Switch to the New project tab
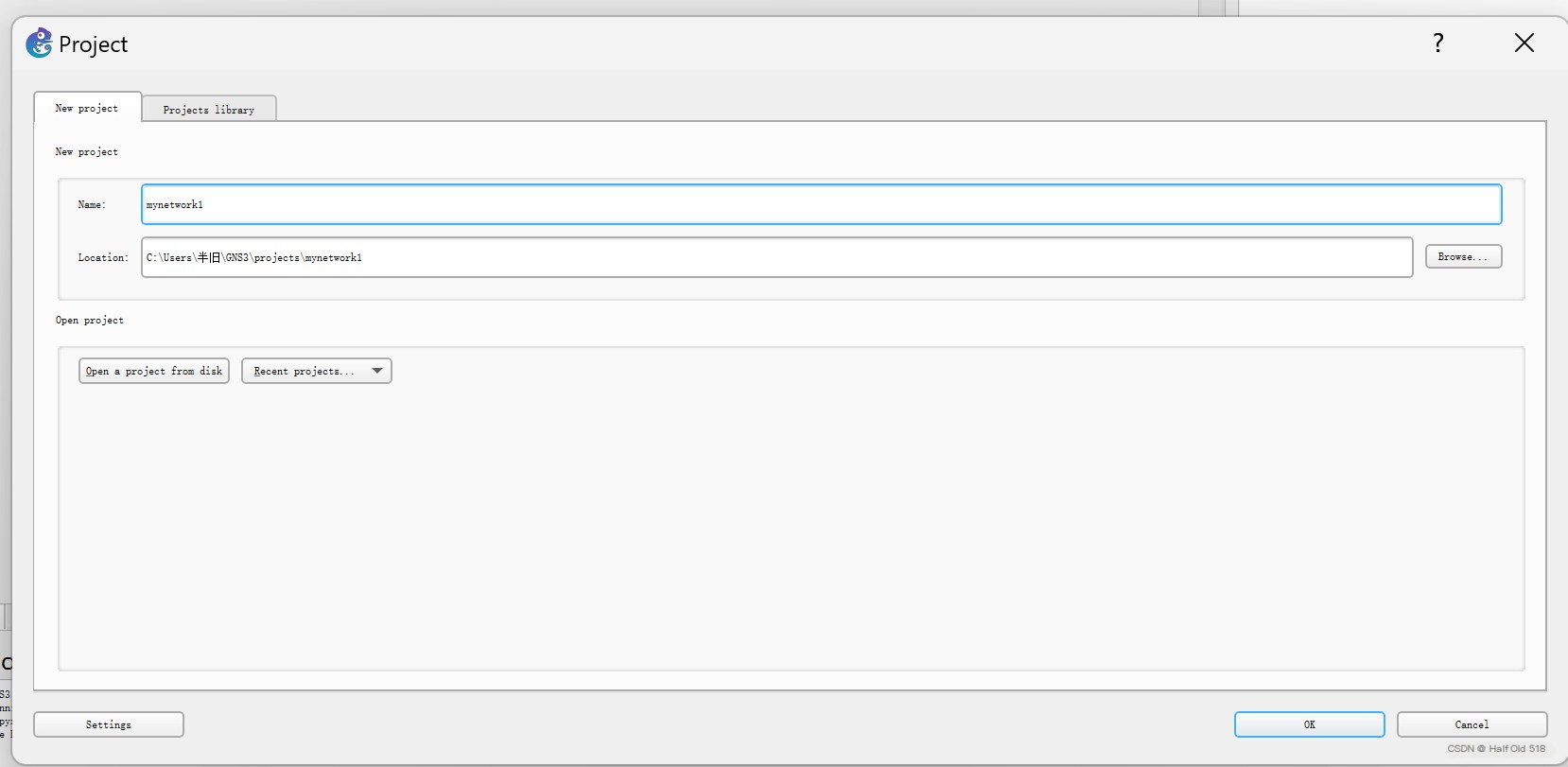 (87, 108)
